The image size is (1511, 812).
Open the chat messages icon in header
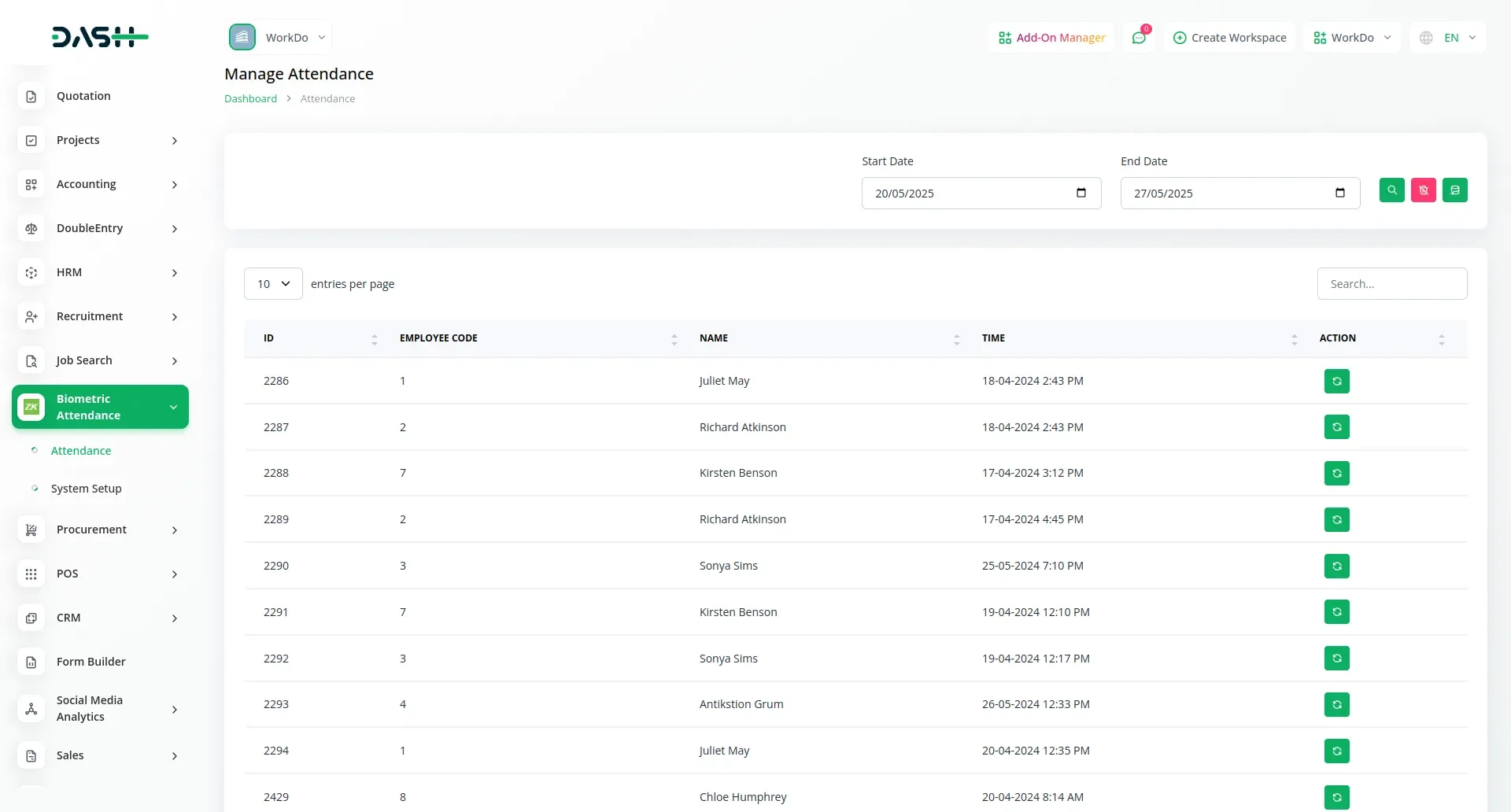(1139, 38)
